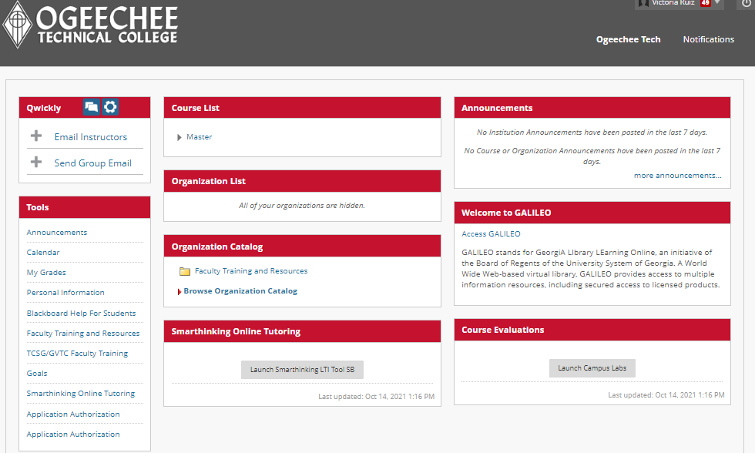Click the Tools module header
Viewport: 756px width, 454px height.
click(84, 207)
